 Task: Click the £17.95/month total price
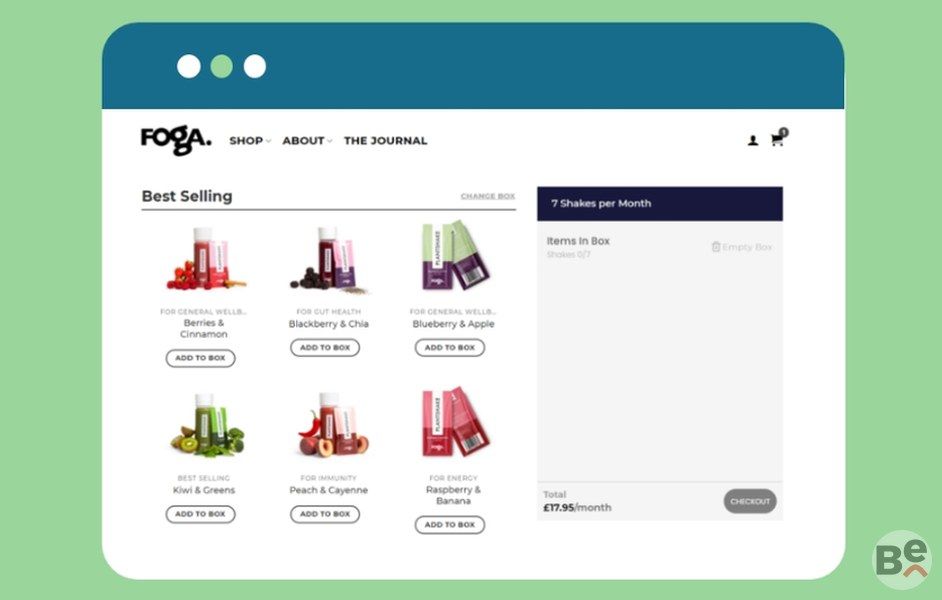pyautogui.click(x=577, y=508)
